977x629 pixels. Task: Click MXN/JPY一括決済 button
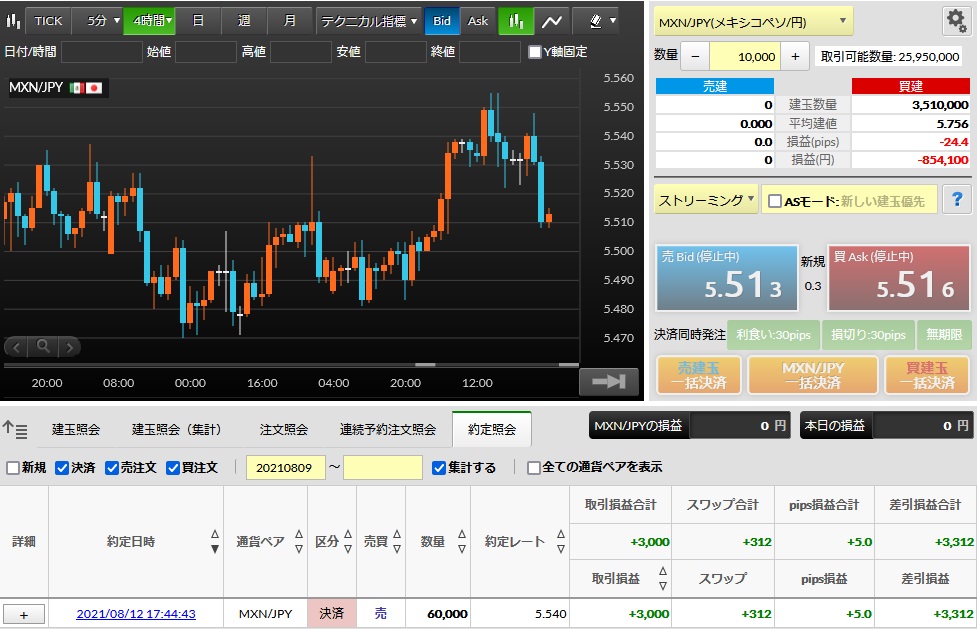[x=813, y=375]
